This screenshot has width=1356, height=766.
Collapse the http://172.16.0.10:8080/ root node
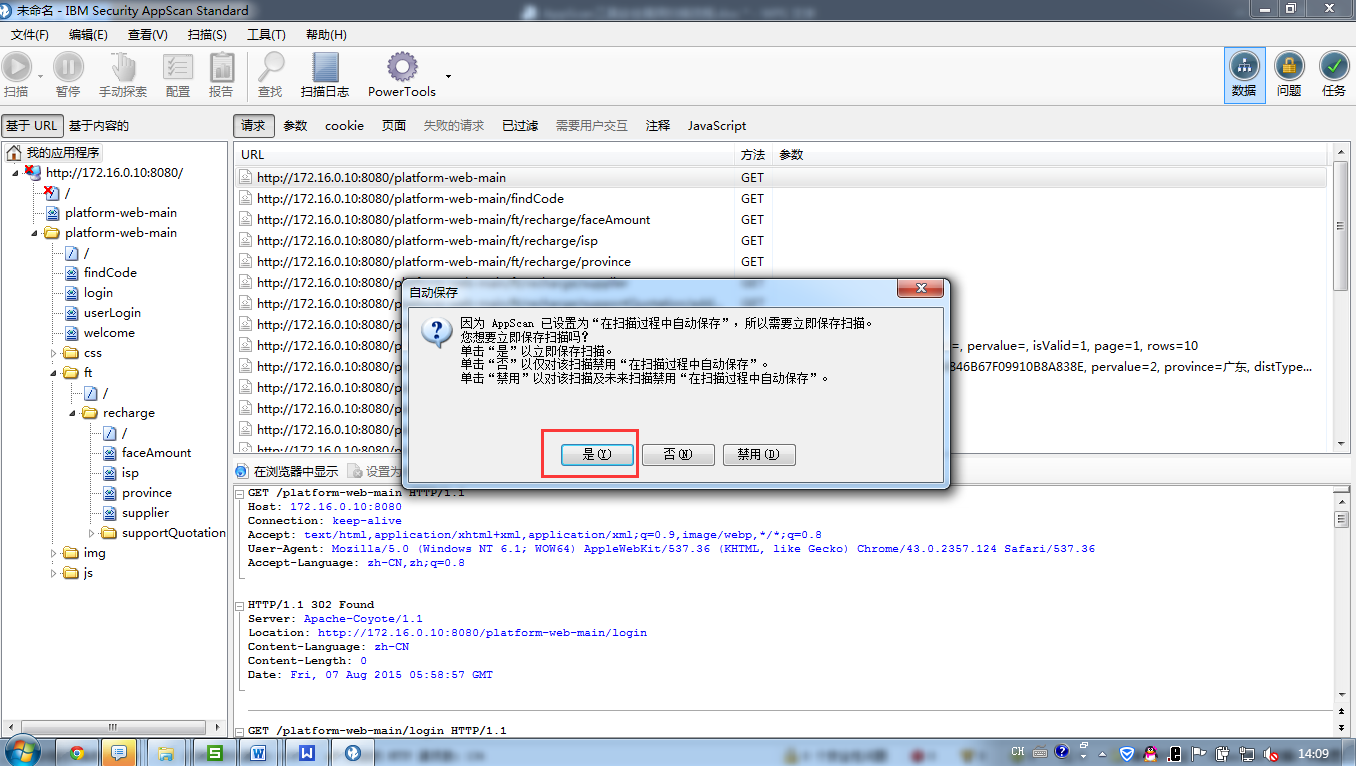click(x=15, y=173)
